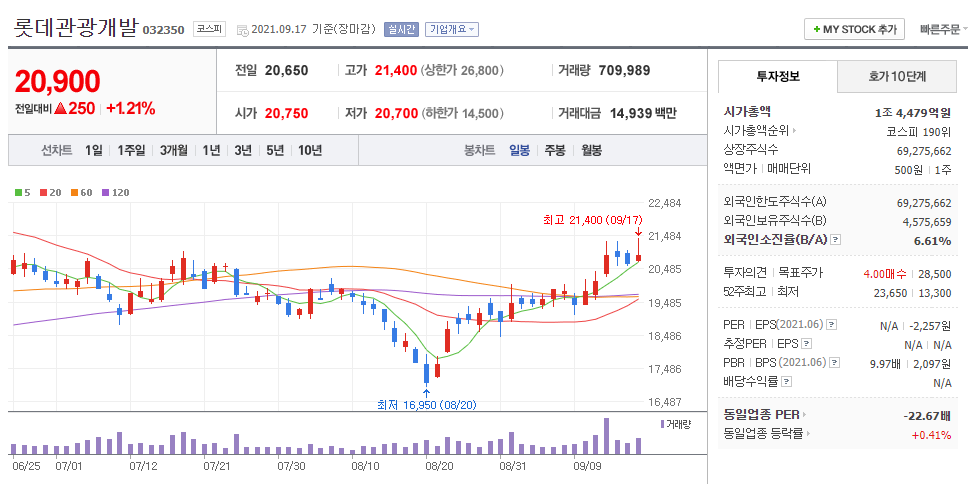Click the red 20-day moving average legend swatch

pos(43,193)
